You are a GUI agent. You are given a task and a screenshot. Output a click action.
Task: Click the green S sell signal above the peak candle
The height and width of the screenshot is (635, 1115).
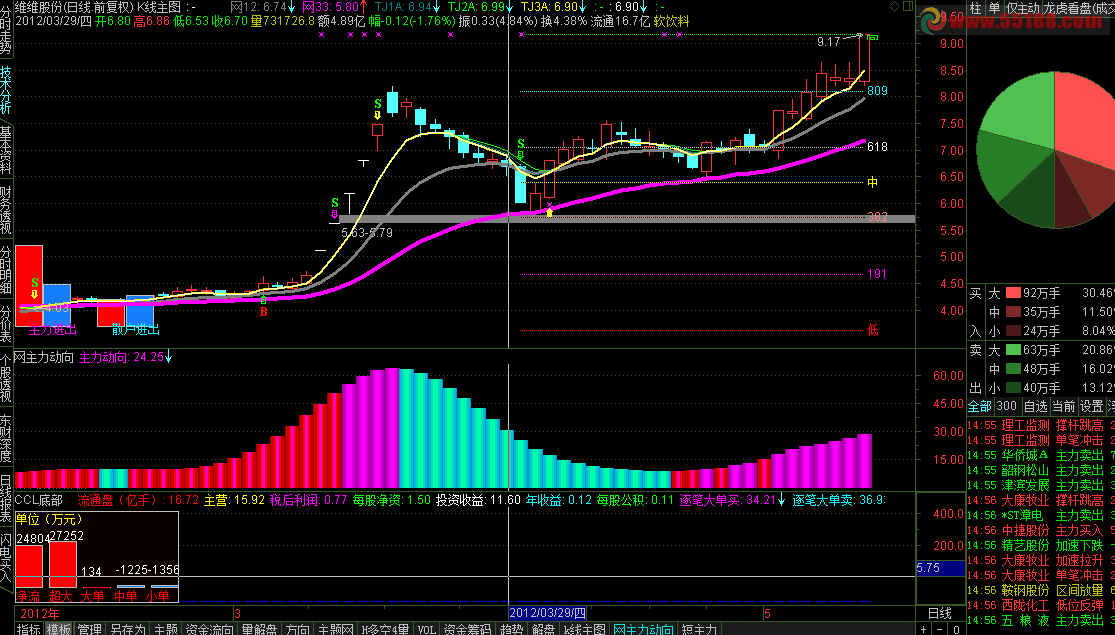pyautogui.click(x=378, y=105)
